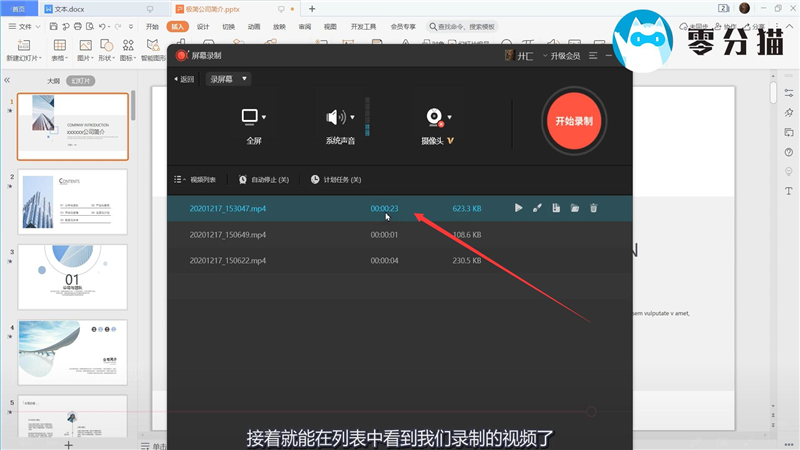Click the file icon in selected video row
This screenshot has width=800, height=450.
556,208
